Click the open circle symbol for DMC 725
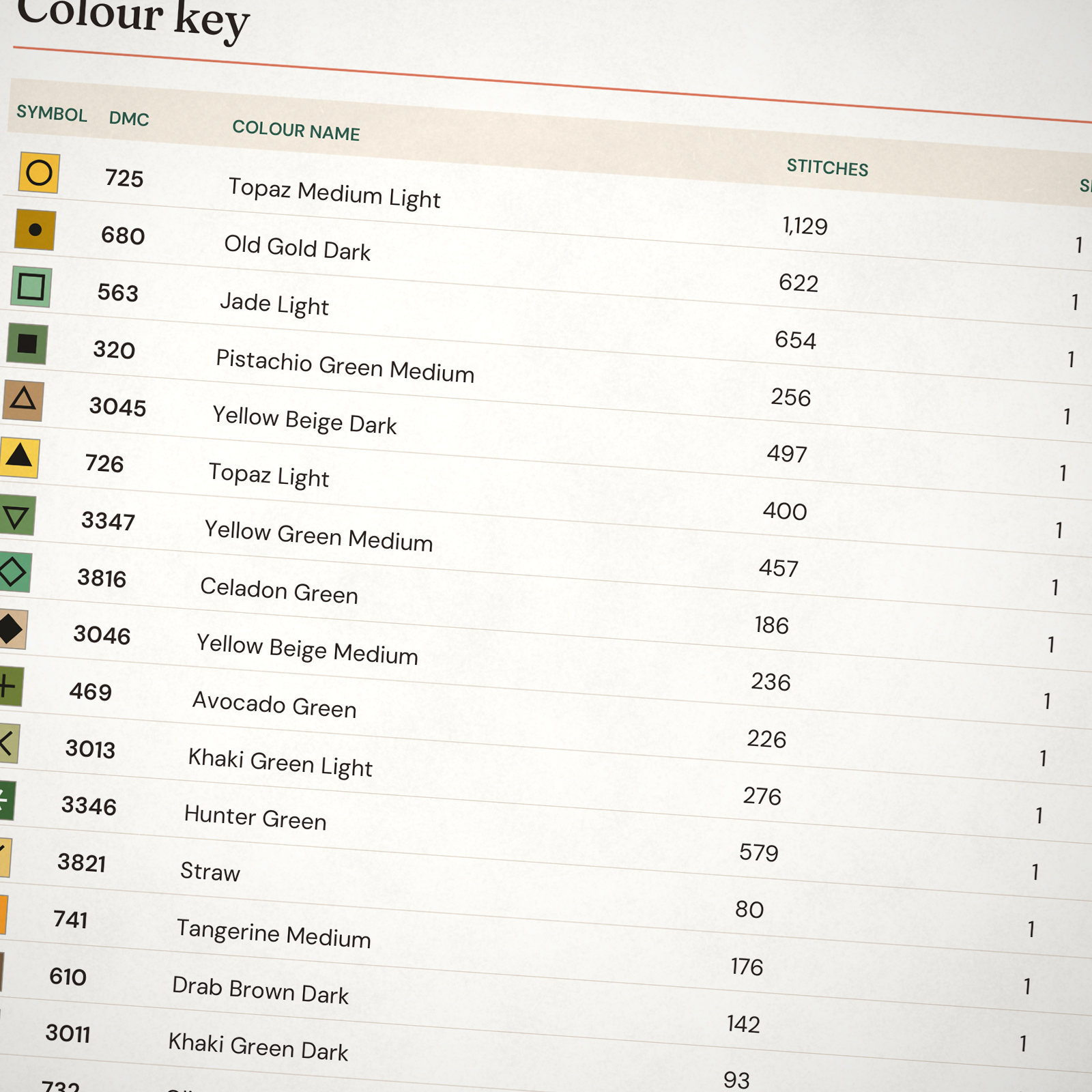The height and width of the screenshot is (1092, 1092). 39,172
